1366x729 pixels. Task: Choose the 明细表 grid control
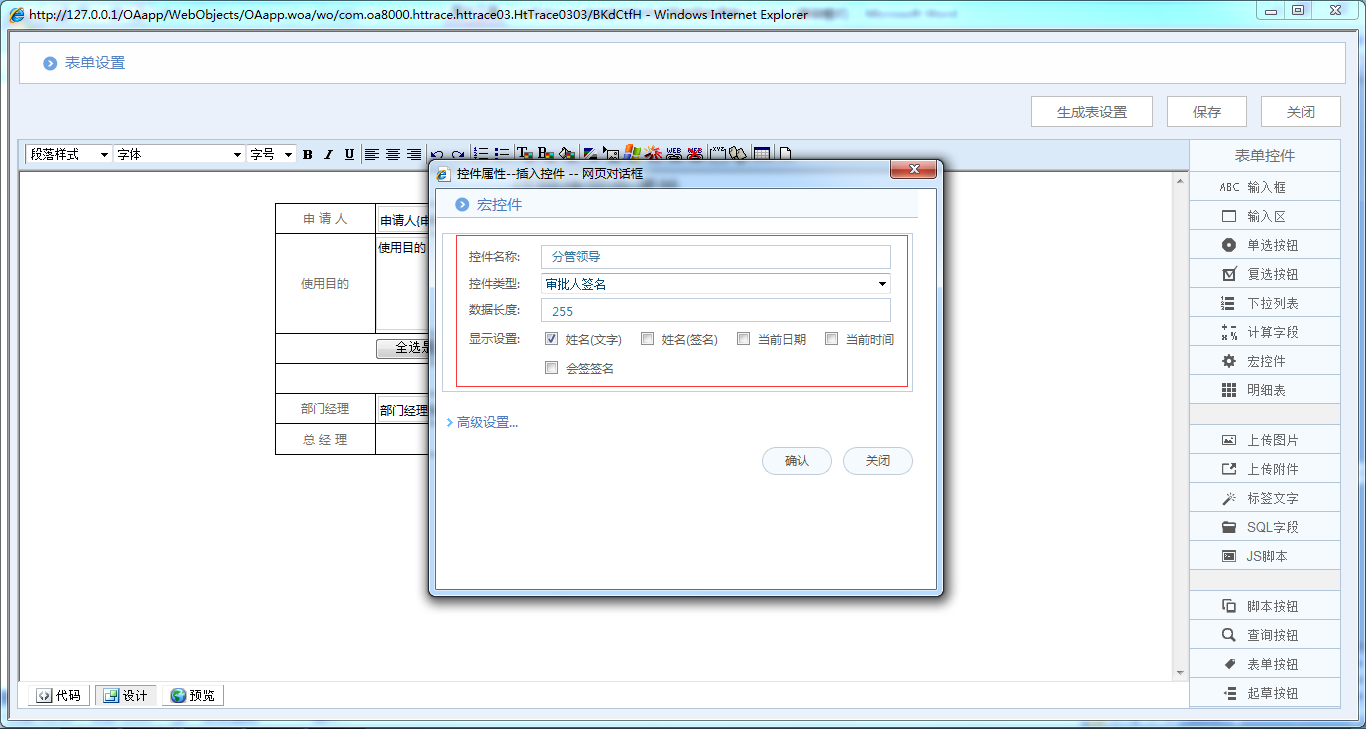pyautogui.click(x=1264, y=390)
